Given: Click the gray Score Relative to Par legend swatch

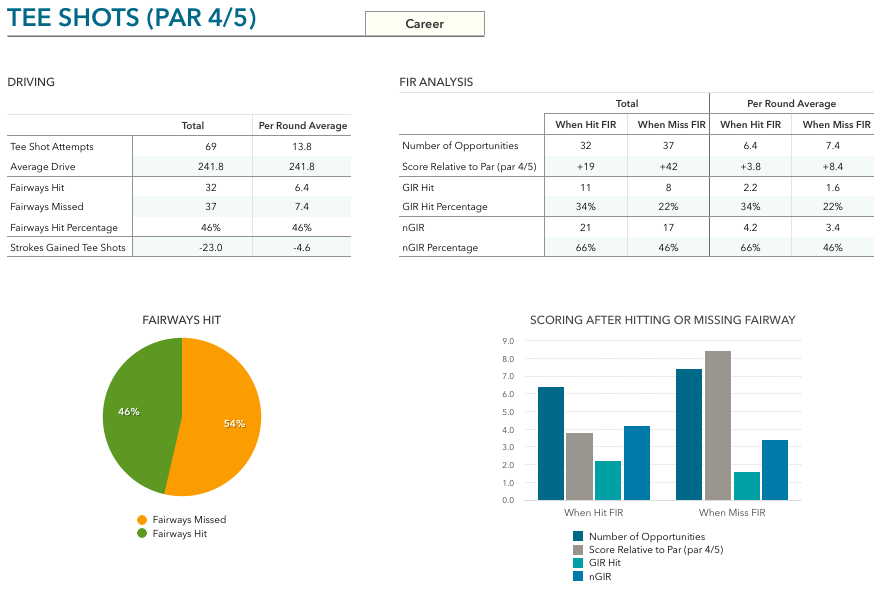Looking at the screenshot, I should [x=578, y=550].
